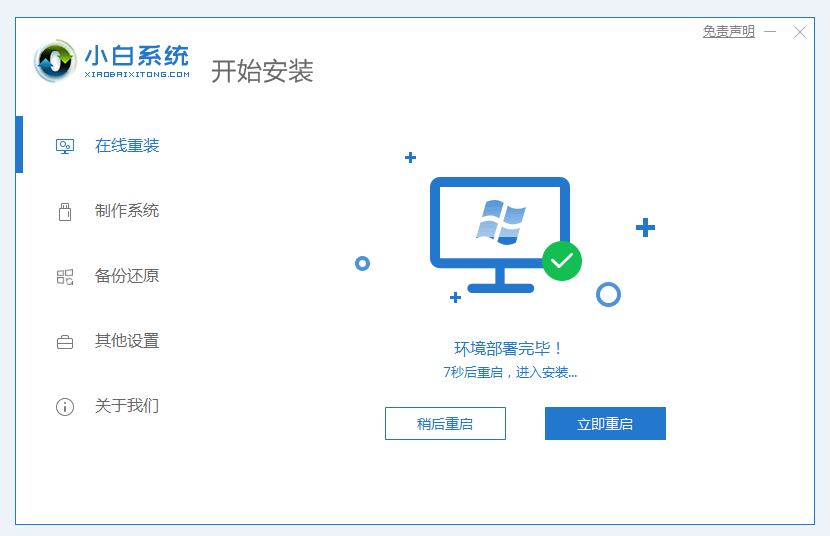Click the 在线重装 monitor icon in sidebar

(x=65, y=146)
